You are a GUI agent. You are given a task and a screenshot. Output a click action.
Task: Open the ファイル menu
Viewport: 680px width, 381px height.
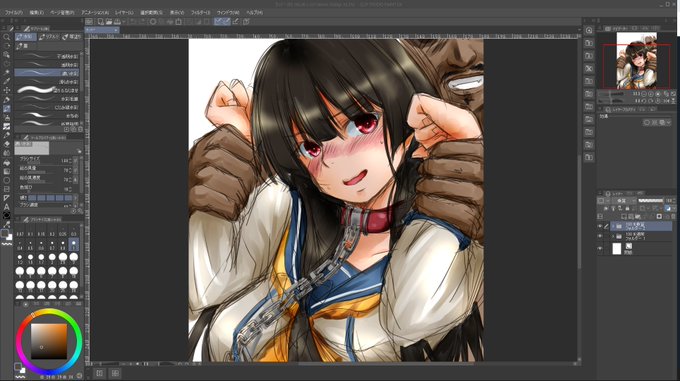click(x=13, y=13)
